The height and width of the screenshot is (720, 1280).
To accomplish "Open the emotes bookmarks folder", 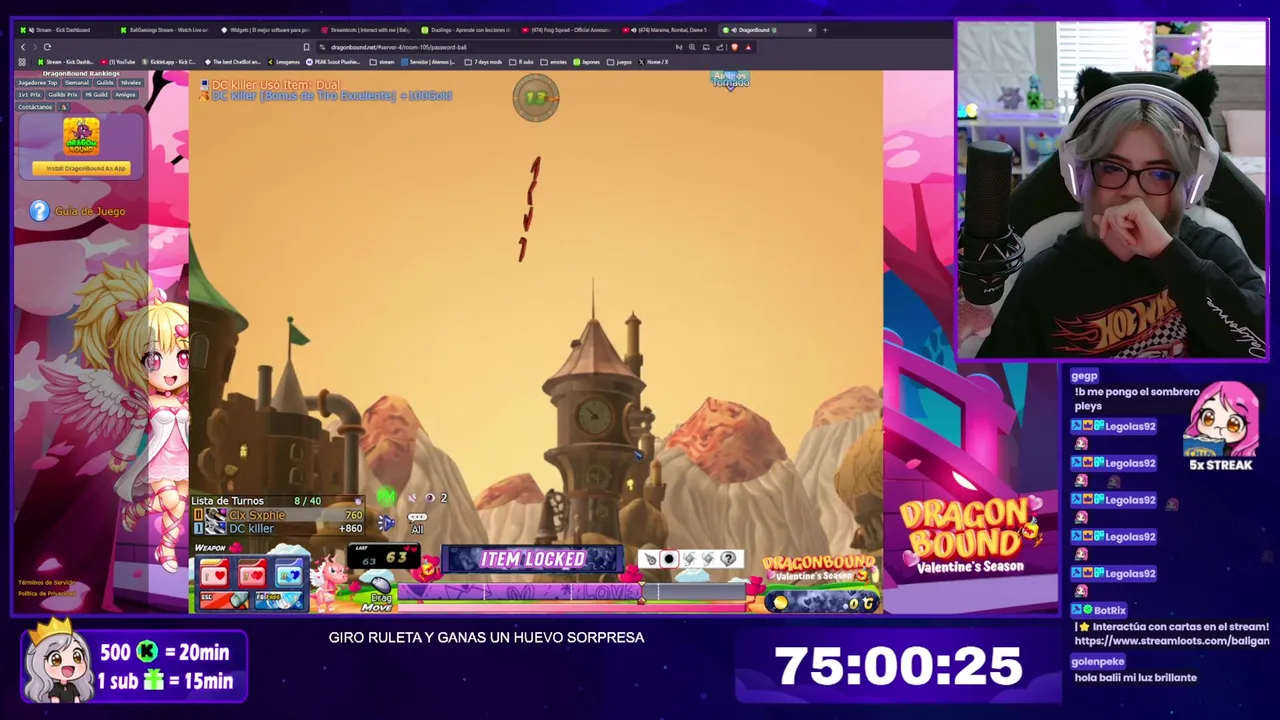I will (553, 62).
